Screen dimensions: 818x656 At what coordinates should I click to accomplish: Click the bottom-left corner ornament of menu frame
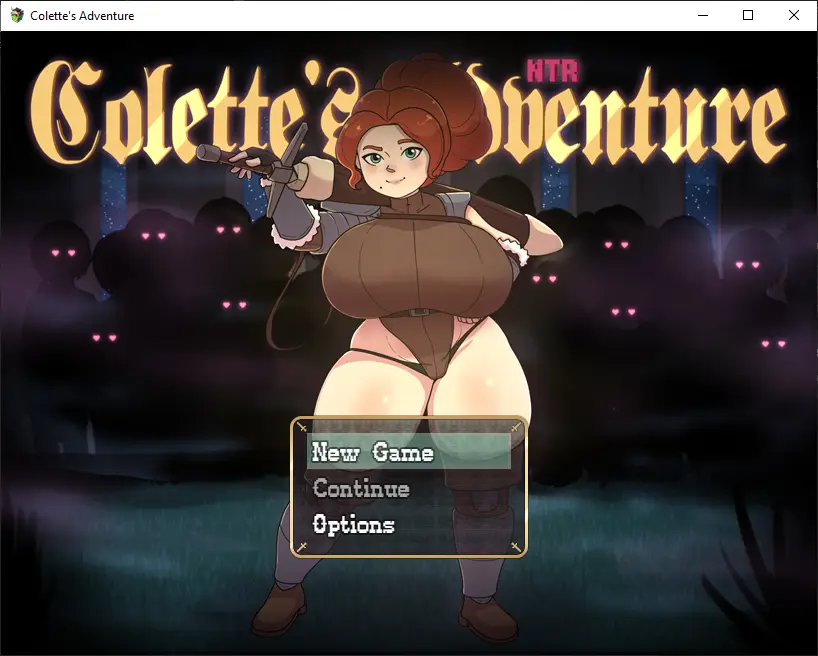tap(302, 547)
